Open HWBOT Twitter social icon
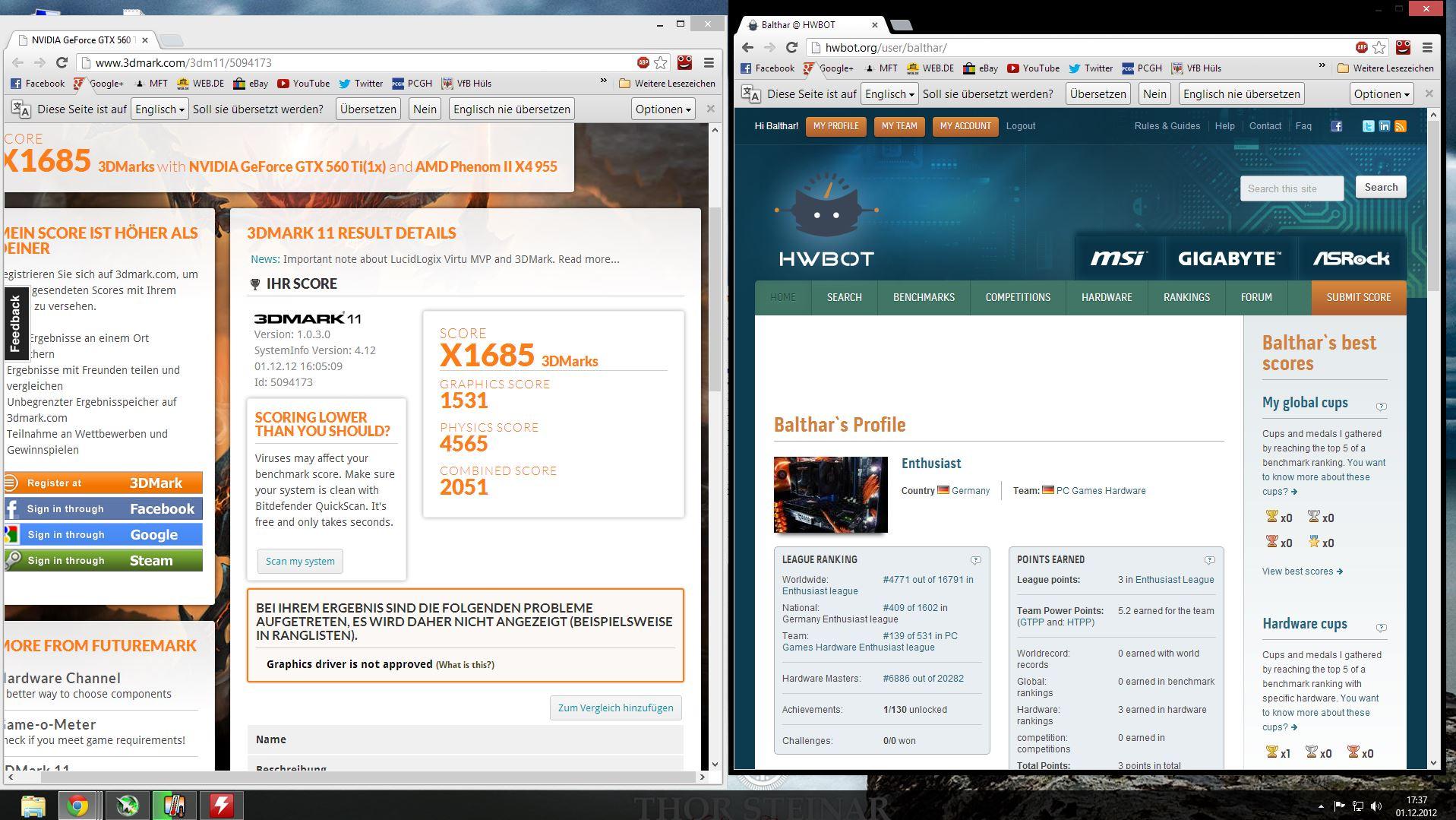Viewport: 1456px width, 820px height. click(1368, 126)
